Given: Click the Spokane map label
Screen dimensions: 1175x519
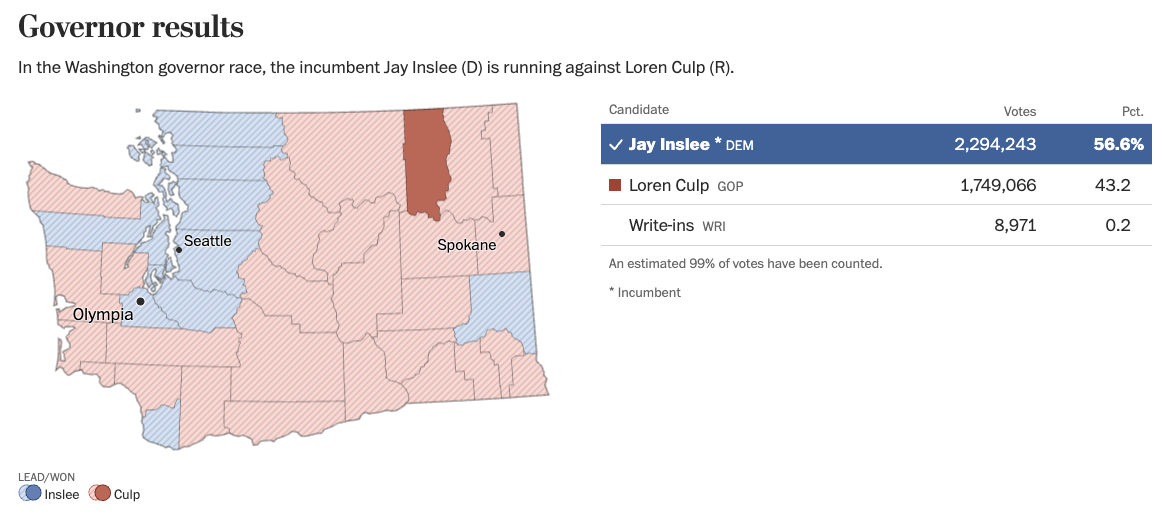Looking at the screenshot, I should pyautogui.click(x=467, y=245).
